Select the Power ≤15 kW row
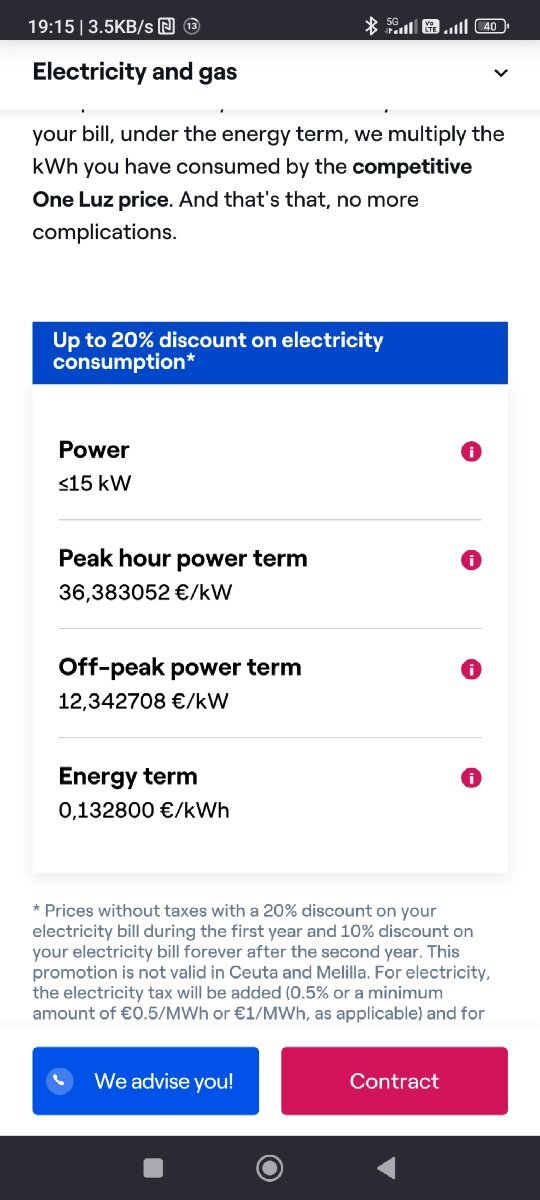The image size is (540, 1200). [270, 466]
